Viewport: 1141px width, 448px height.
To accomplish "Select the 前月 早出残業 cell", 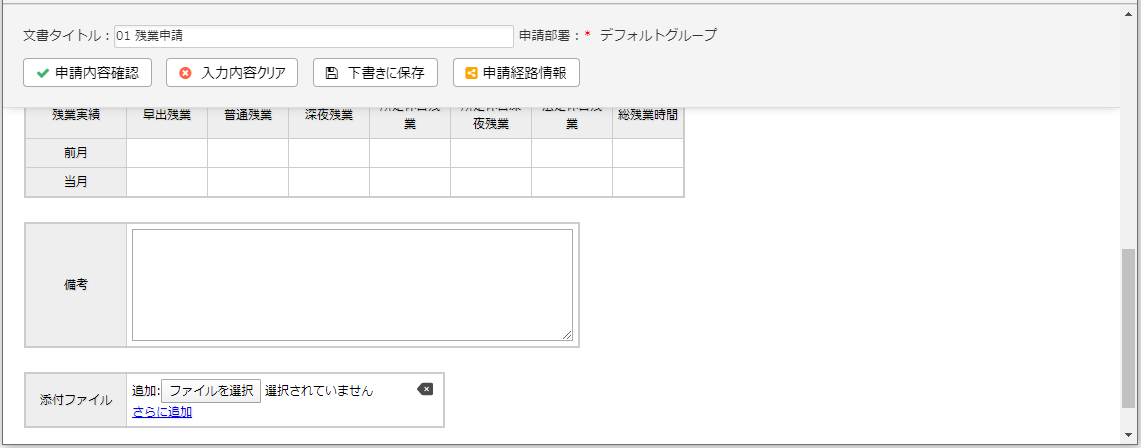I will pos(167,153).
